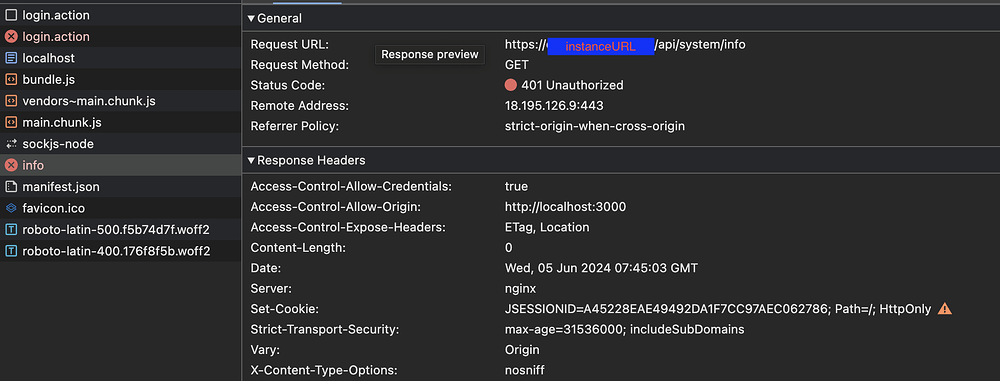Click the red error icon beside info request
The height and width of the screenshot is (381, 1000).
tap(11, 165)
